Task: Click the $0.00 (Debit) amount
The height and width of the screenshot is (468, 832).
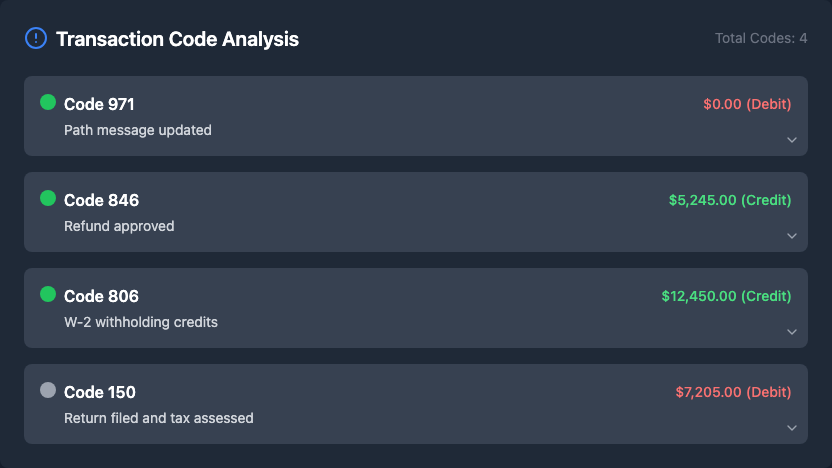Action: (747, 104)
